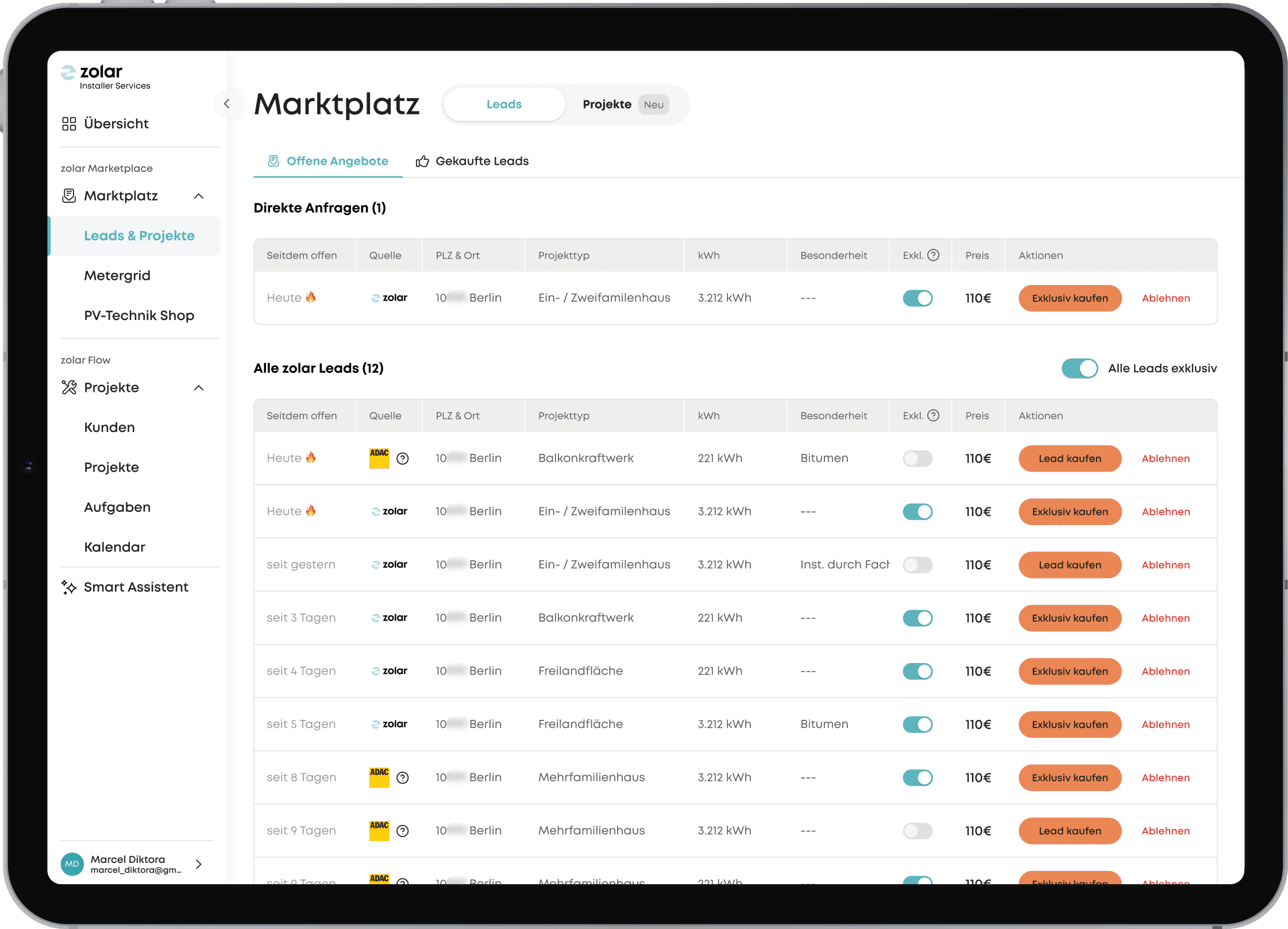Viewport: 1288px width, 929px height.
Task: Click the Smart Assistent sparkle icon
Action: (69, 587)
